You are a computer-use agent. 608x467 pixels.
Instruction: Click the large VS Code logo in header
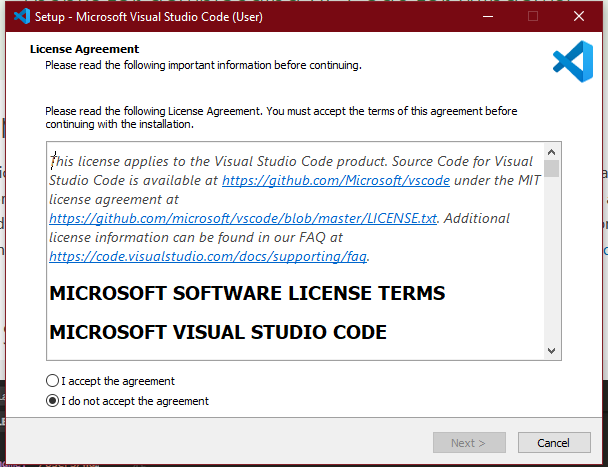[x=573, y=61]
